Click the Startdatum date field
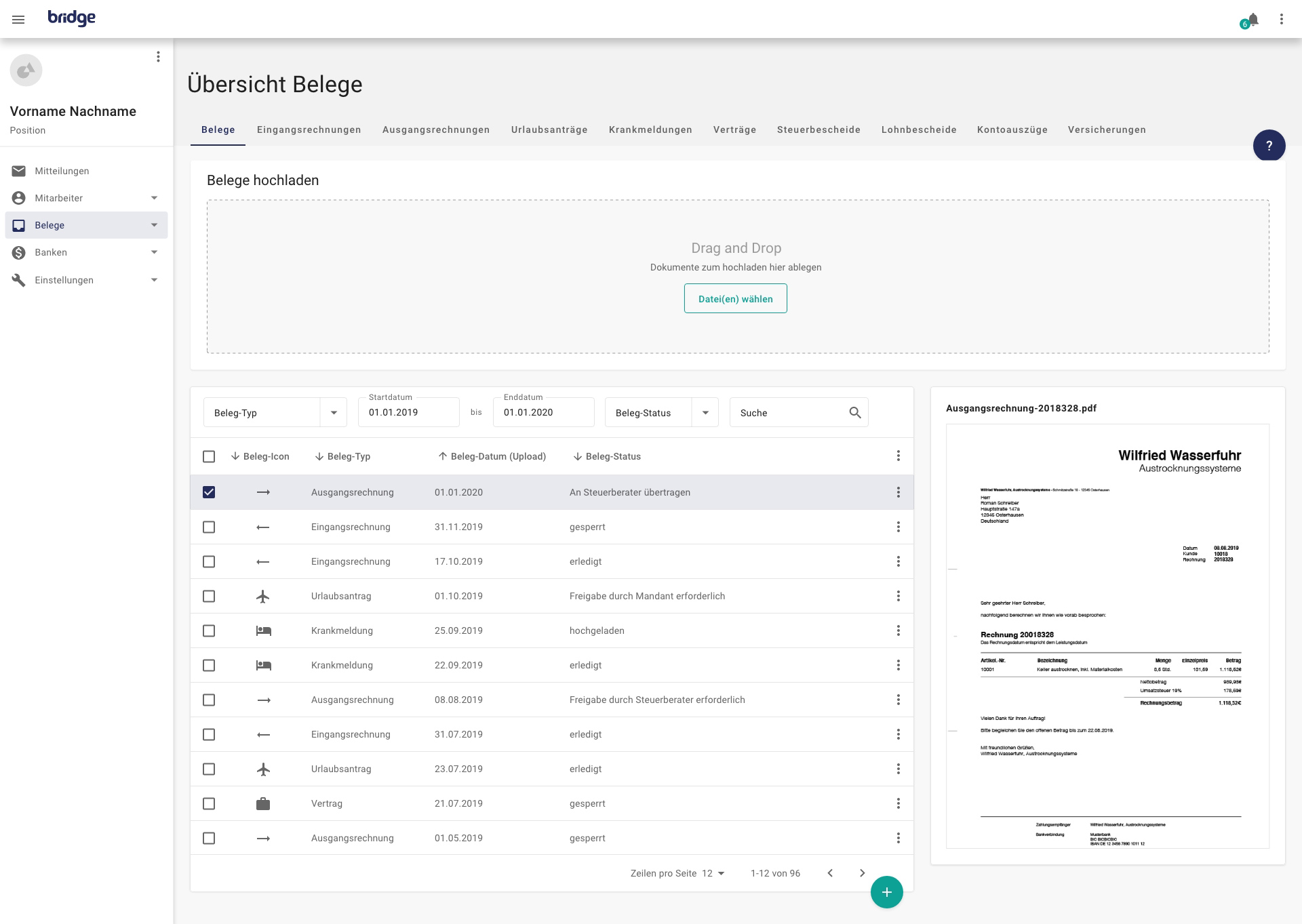The height and width of the screenshot is (924, 1302). (409, 412)
